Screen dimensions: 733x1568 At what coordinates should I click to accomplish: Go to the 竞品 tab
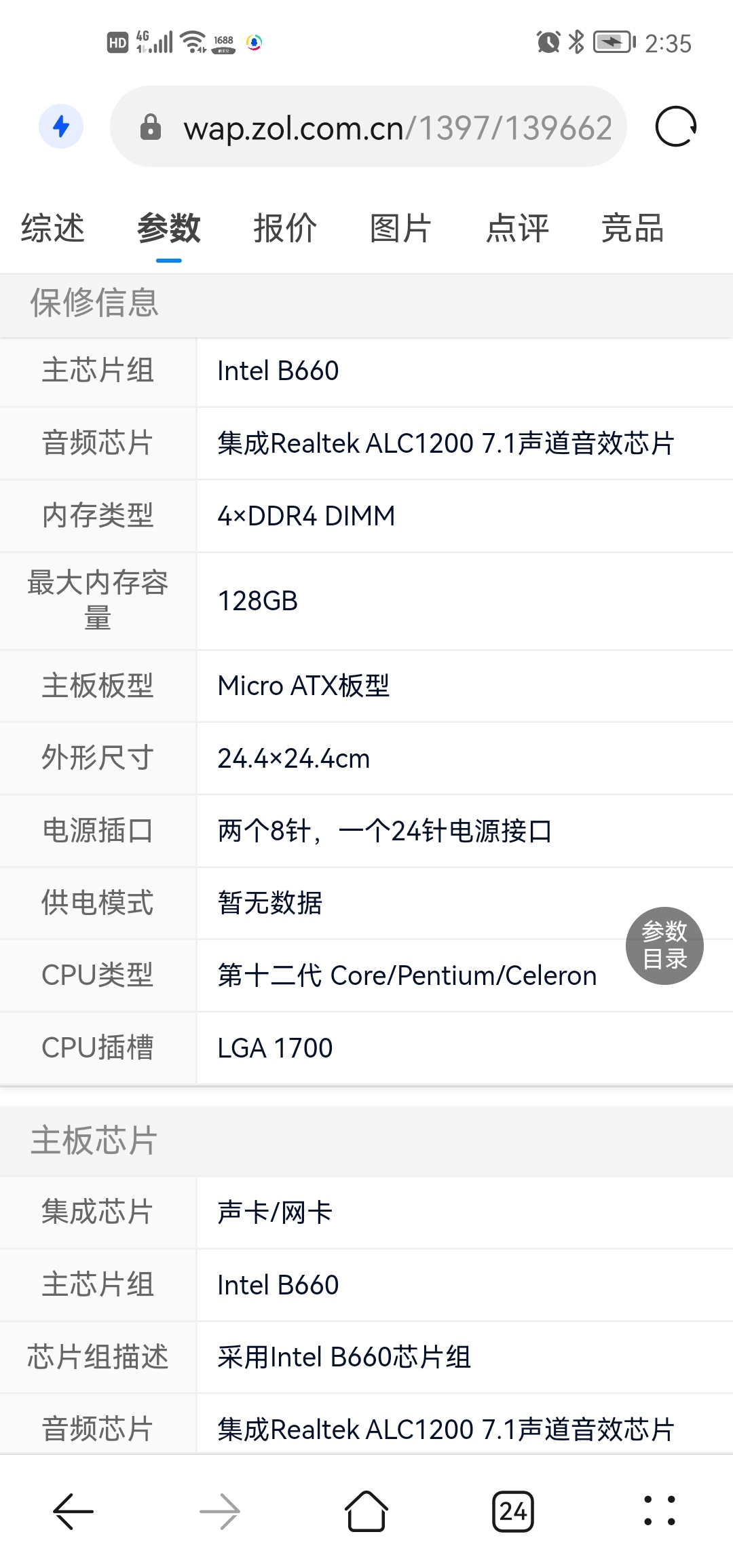[x=633, y=228]
